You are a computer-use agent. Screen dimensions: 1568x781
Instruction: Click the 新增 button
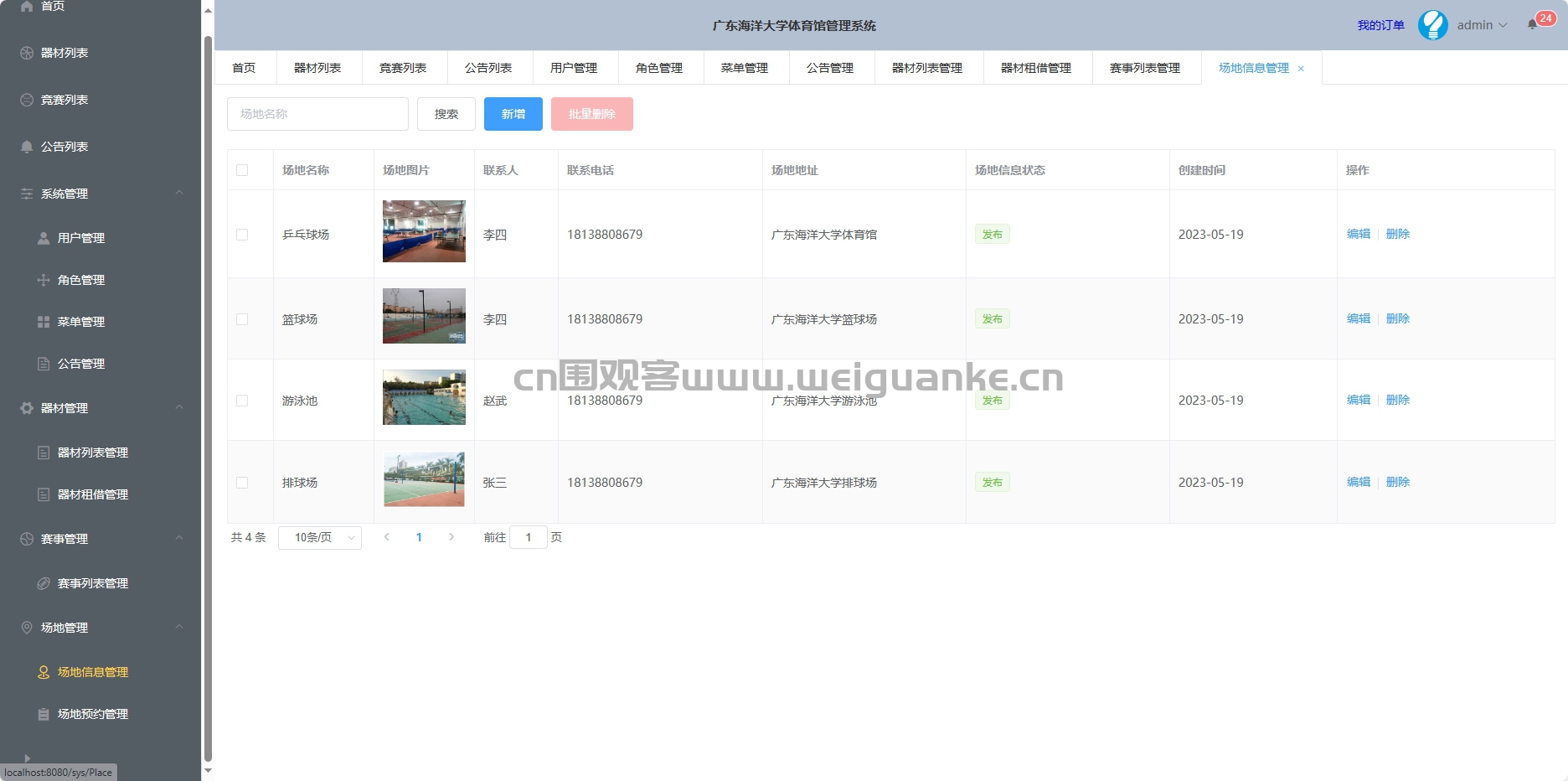point(513,114)
